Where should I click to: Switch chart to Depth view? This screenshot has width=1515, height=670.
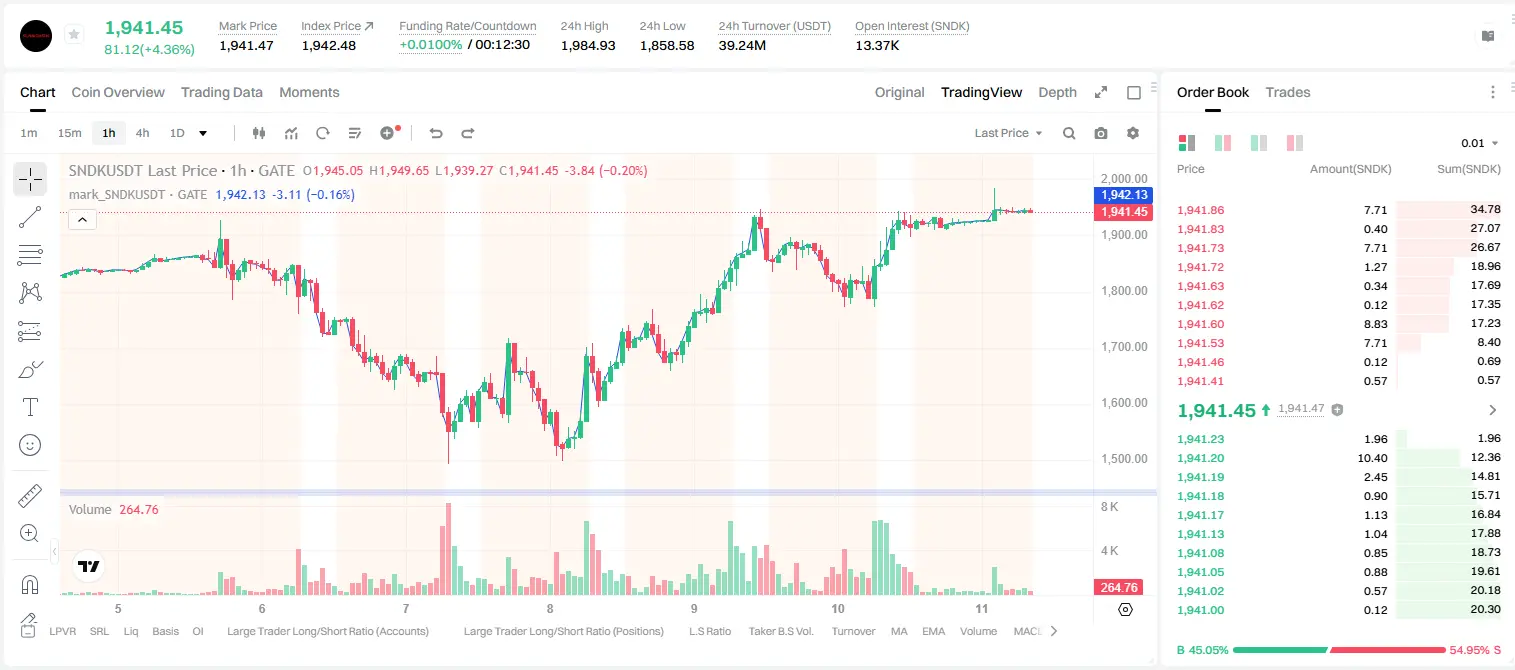point(1057,92)
